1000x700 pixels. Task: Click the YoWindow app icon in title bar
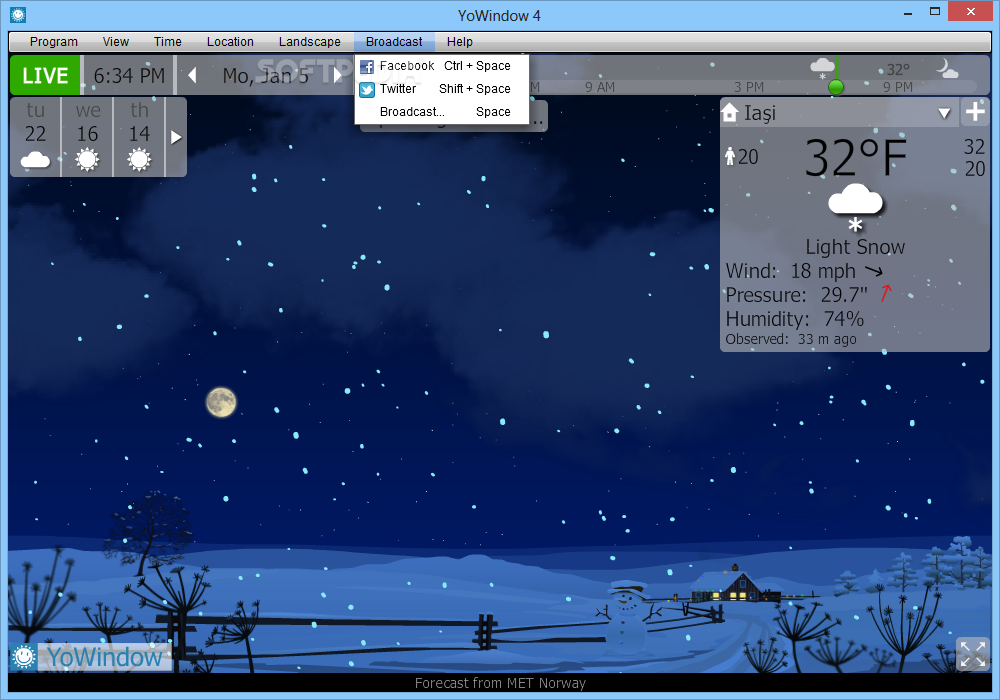pyautogui.click(x=18, y=14)
